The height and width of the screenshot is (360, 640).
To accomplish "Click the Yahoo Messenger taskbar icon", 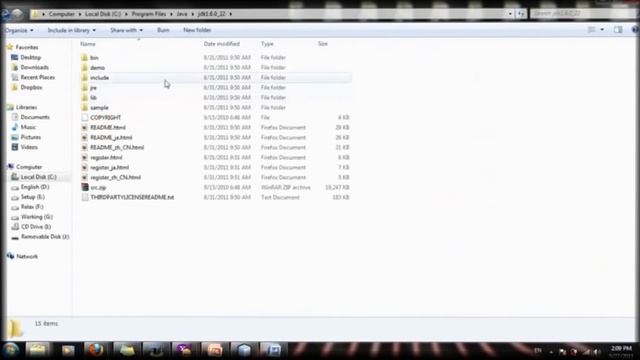I will click(184, 350).
